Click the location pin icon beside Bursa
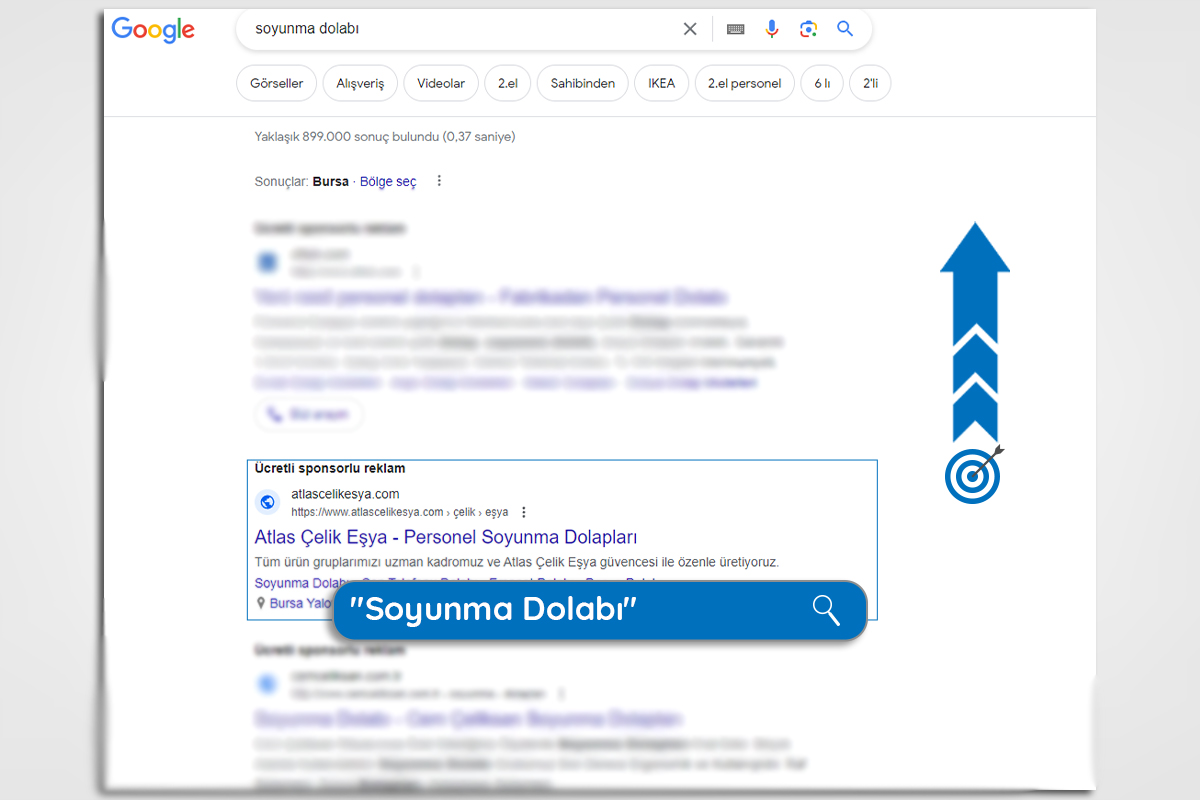The image size is (1200, 800). click(x=261, y=603)
